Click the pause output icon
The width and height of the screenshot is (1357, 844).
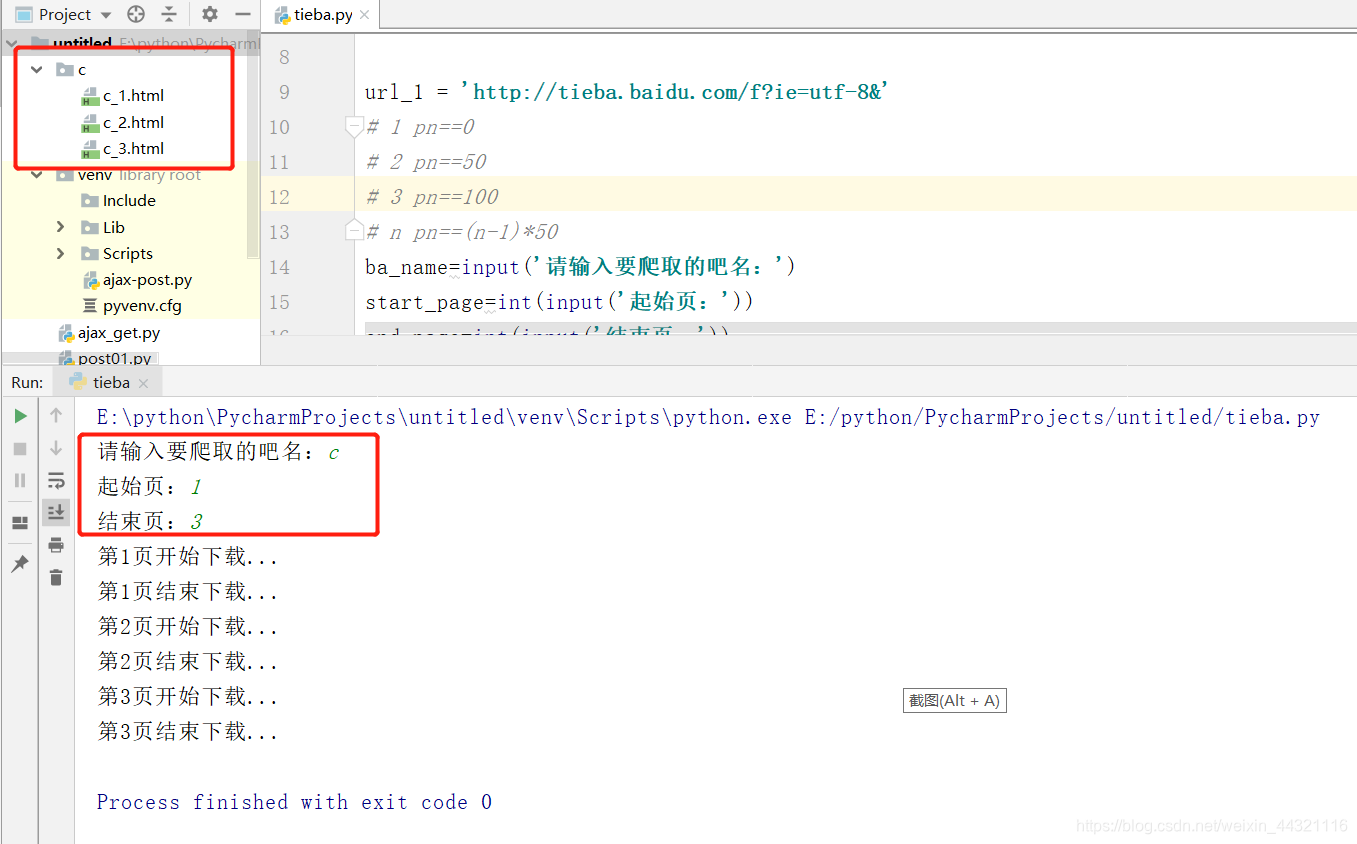[x=20, y=481]
